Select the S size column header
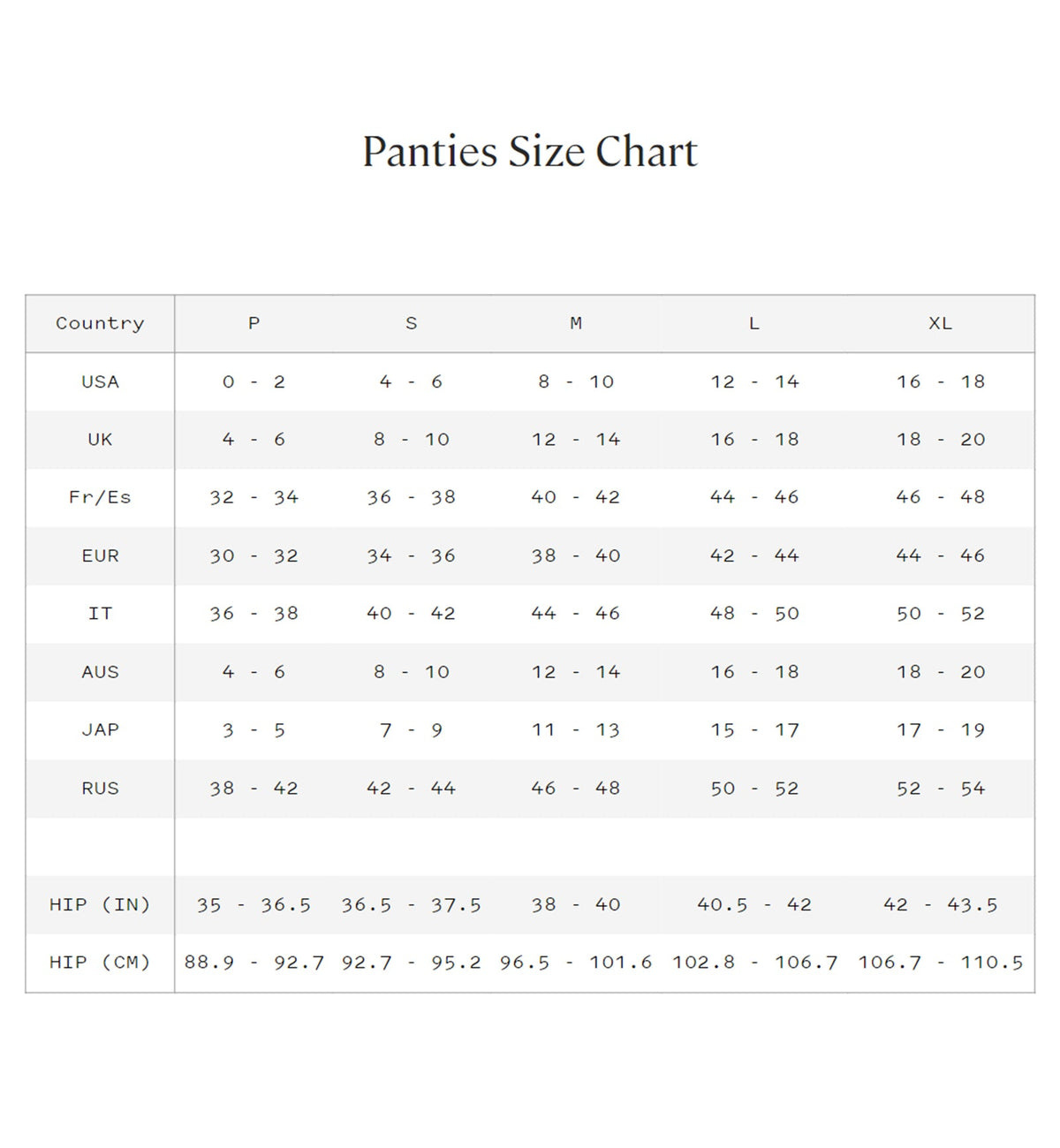 411,323
